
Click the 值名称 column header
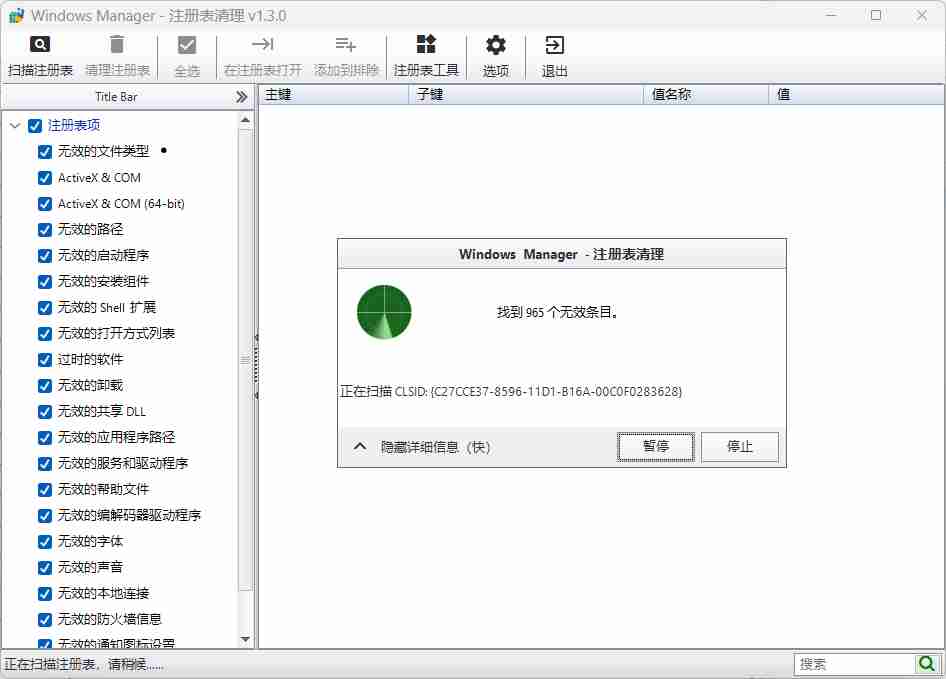click(705, 95)
